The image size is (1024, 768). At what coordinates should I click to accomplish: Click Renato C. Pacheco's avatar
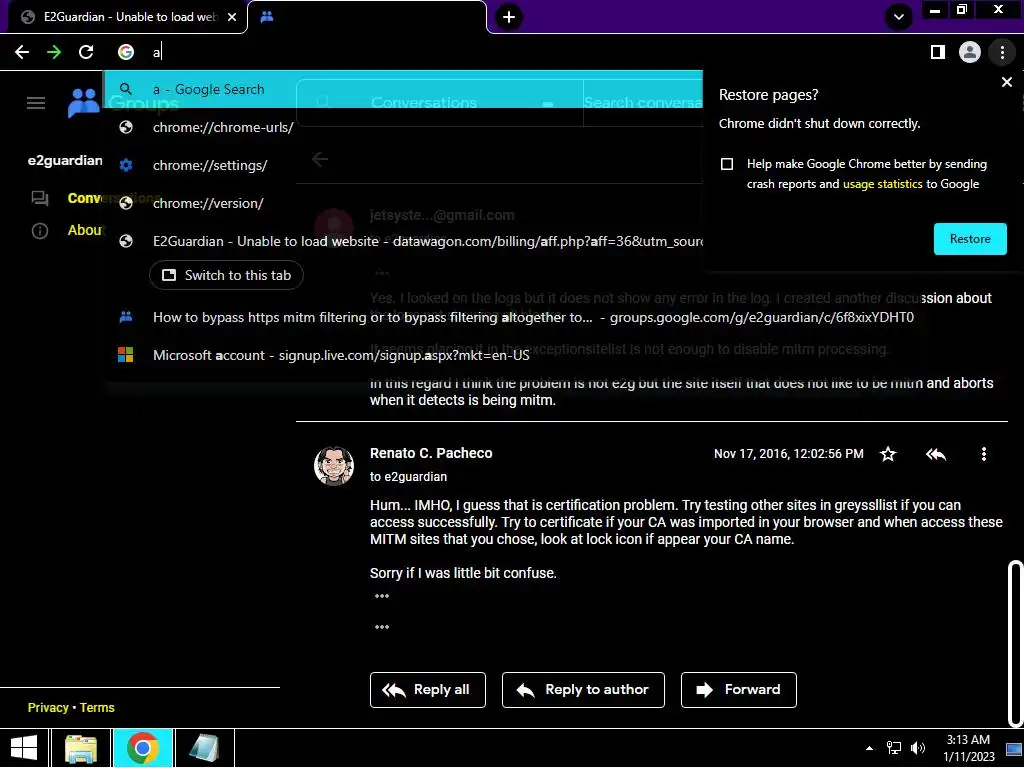[x=334, y=466]
